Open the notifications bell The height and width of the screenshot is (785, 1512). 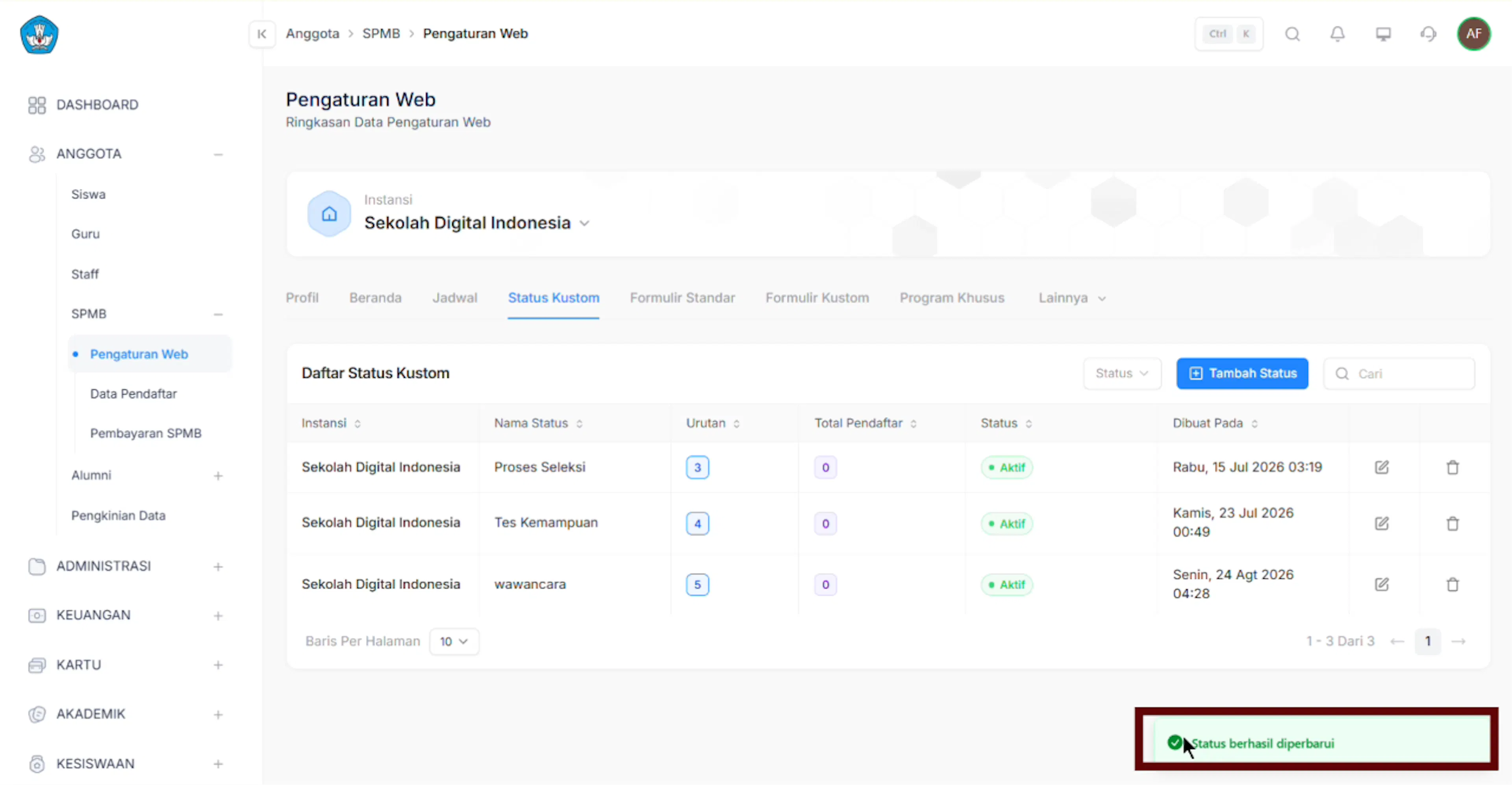tap(1337, 34)
